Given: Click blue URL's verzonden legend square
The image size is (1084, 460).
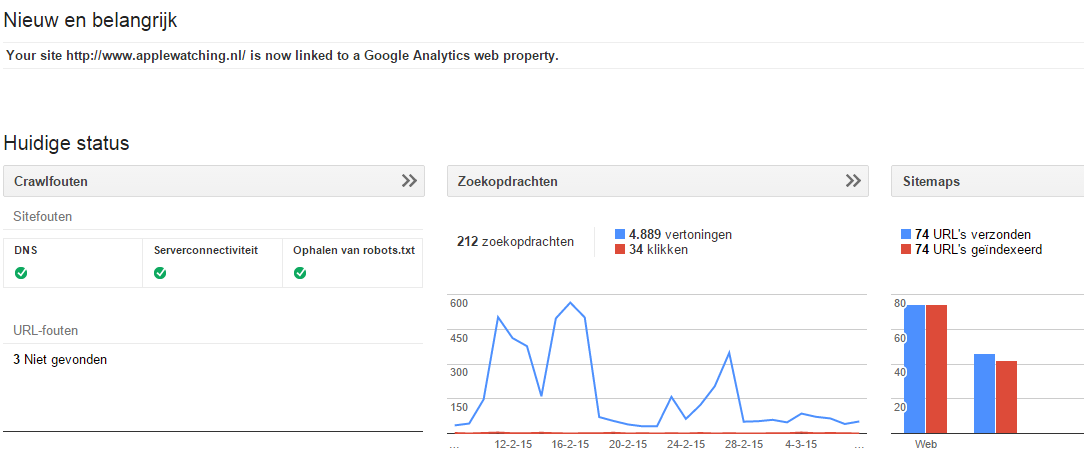Looking at the screenshot, I should pos(906,234).
